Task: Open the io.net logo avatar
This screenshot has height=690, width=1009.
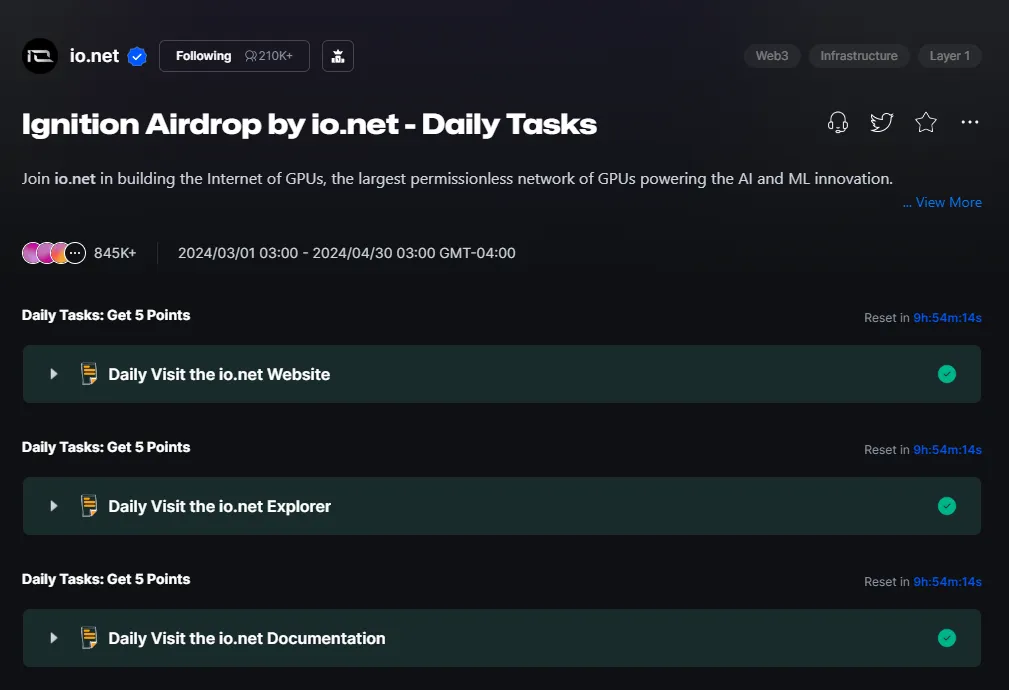Action: tap(40, 56)
